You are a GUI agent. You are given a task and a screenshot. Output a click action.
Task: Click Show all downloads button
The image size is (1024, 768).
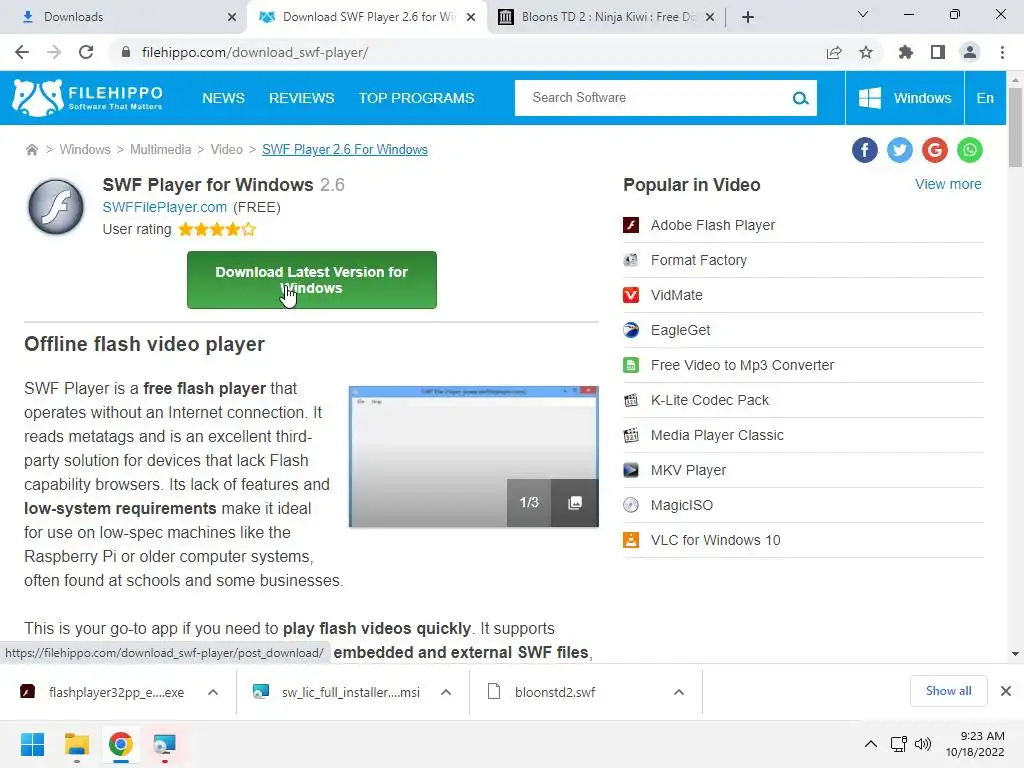click(948, 691)
